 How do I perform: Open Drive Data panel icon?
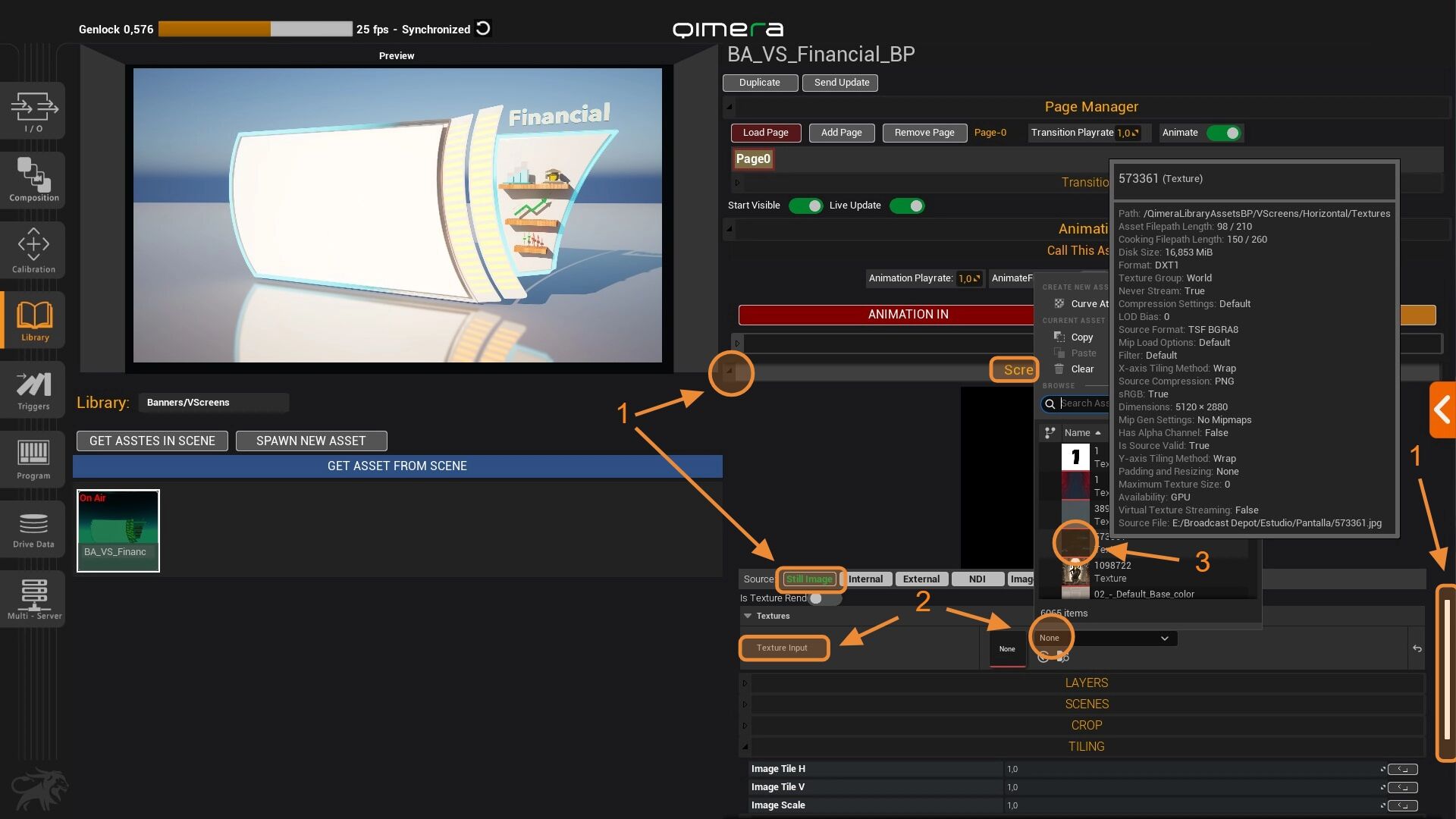(x=33, y=529)
